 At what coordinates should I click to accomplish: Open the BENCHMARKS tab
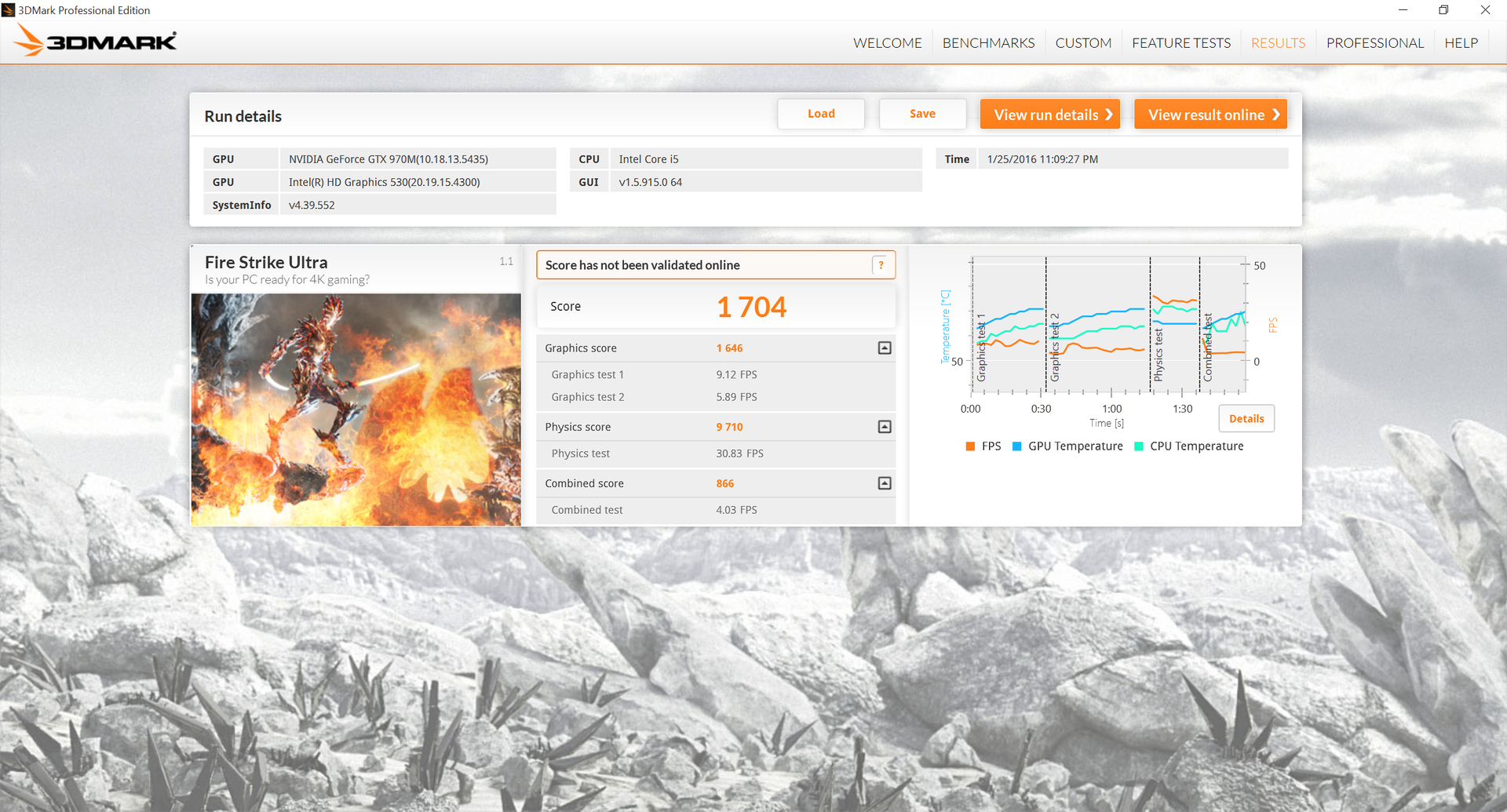[x=988, y=43]
